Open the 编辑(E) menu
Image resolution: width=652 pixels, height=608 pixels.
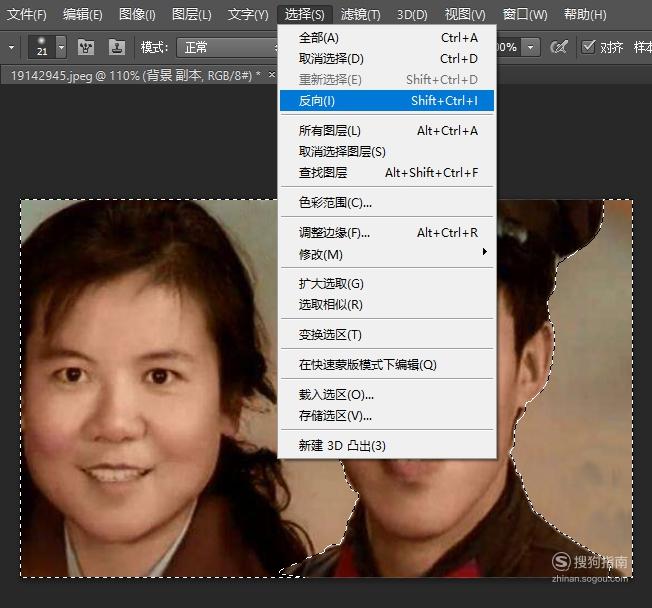click(83, 15)
